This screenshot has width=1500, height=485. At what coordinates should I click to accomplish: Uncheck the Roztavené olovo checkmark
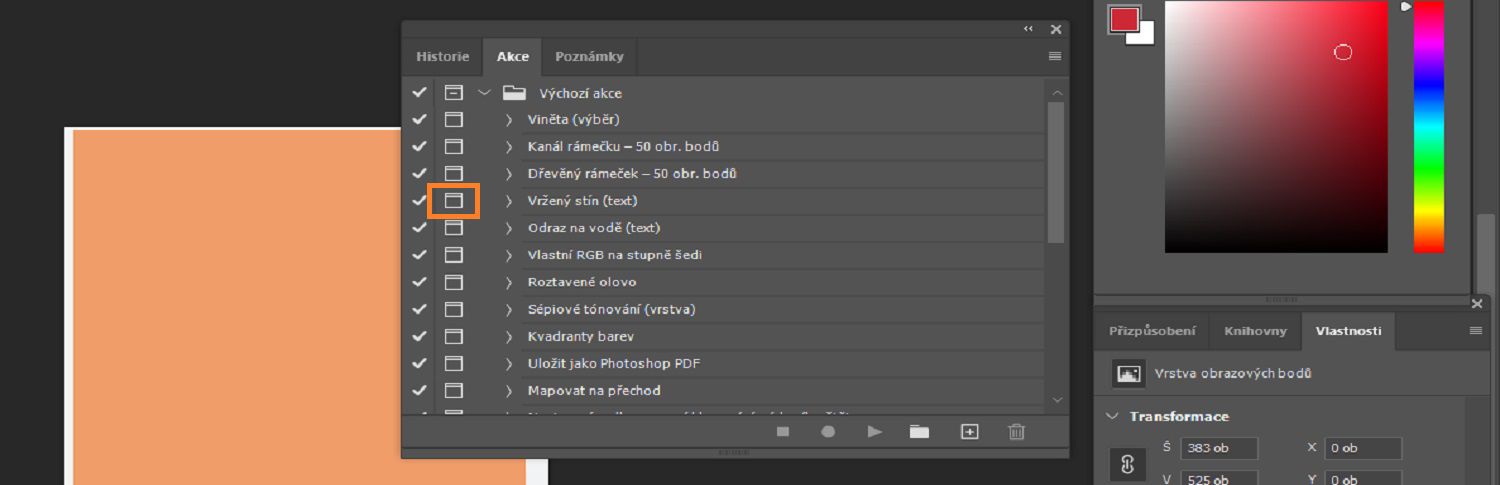click(x=419, y=282)
